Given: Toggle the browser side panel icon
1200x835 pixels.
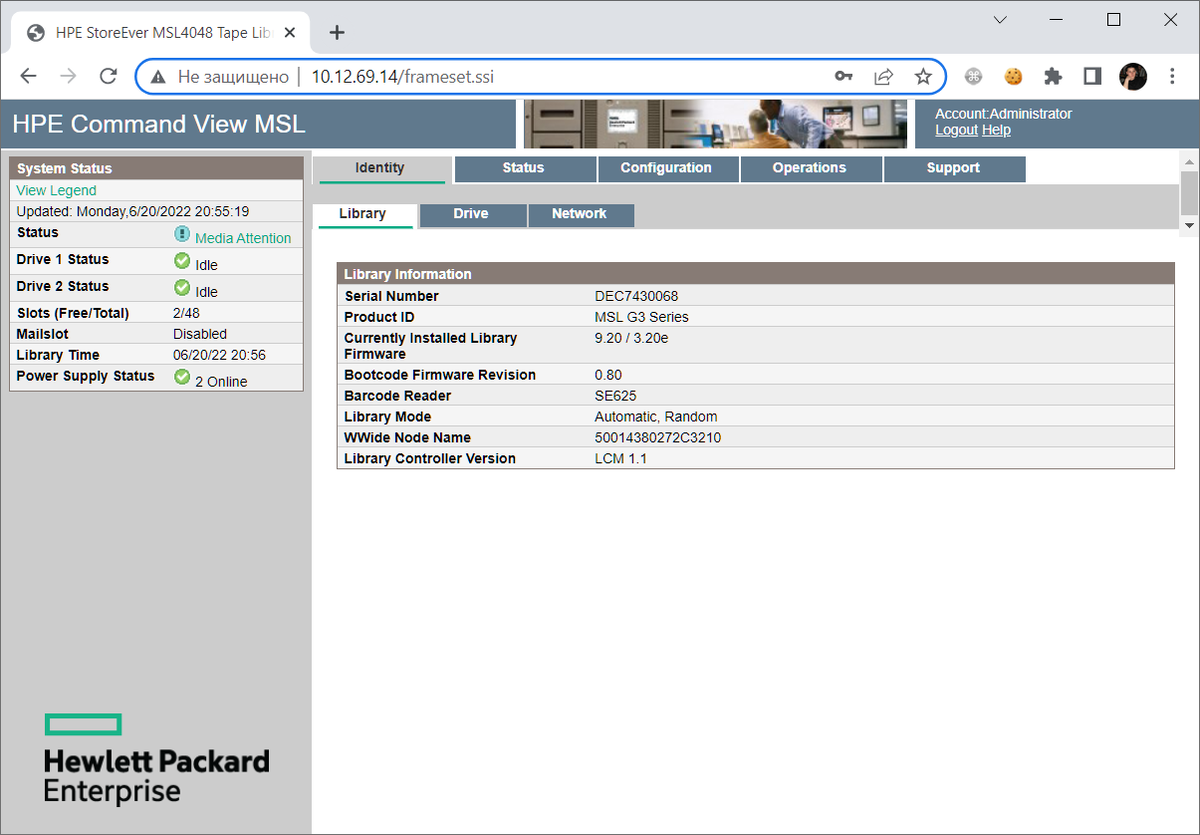Looking at the screenshot, I should 1092,76.
